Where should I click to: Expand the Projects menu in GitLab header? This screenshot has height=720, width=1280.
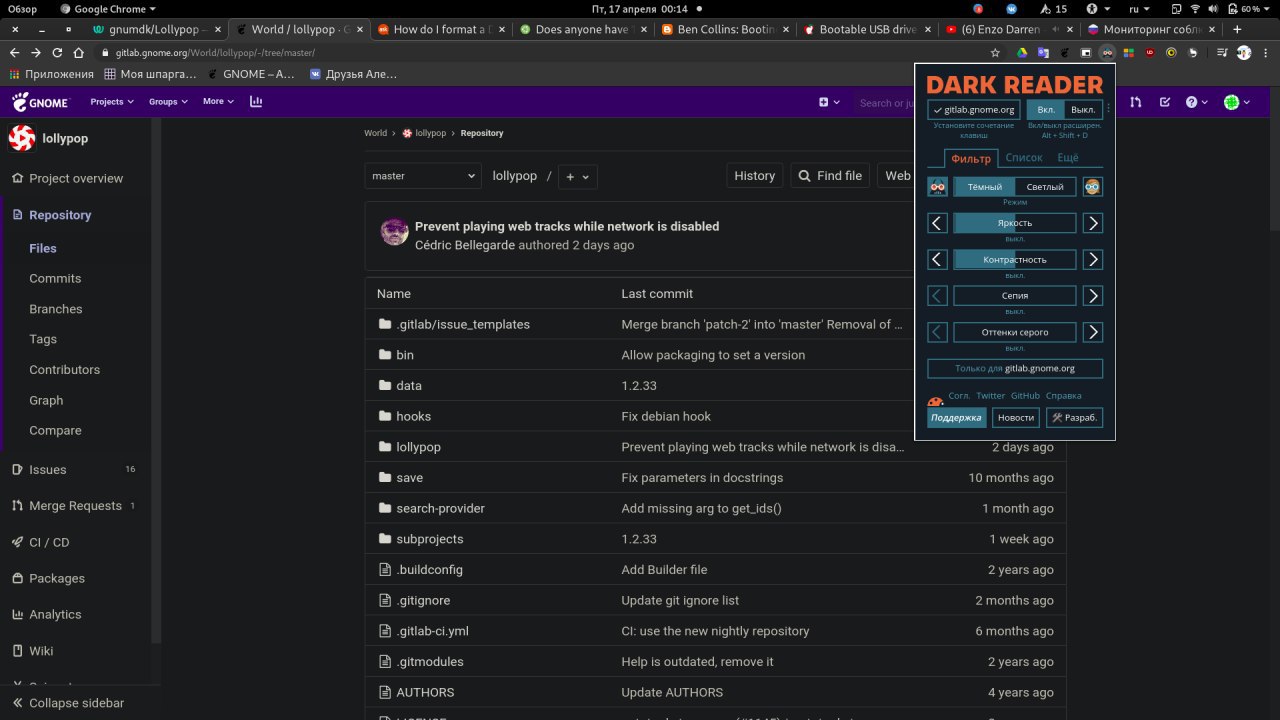112,101
